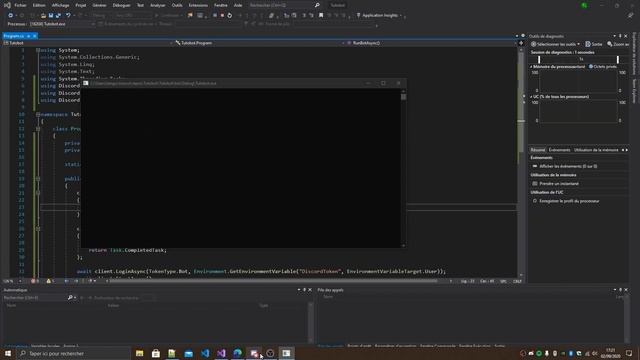
Task: Click the diagnostics session timeline ruler
Action: pos(579,59)
